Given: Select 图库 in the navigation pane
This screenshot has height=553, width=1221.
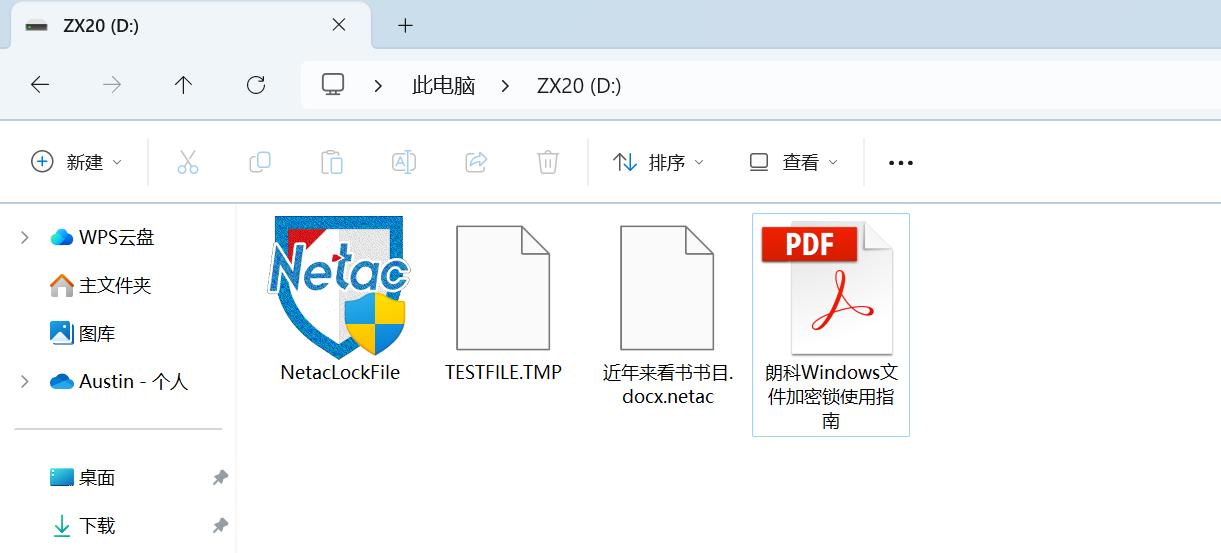Looking at the screenshot, I should [x=97, y=333].
